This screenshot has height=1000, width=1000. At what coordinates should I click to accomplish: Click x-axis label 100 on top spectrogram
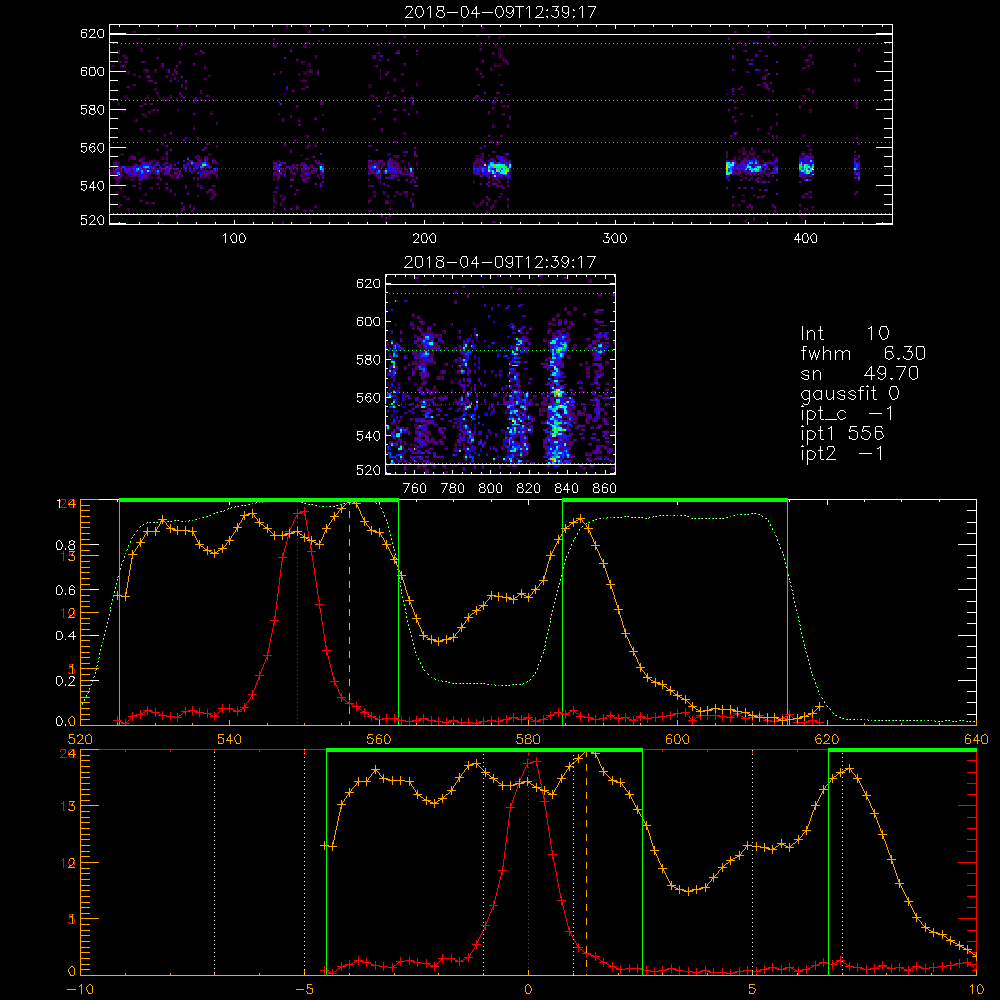(x=233, y=239)
